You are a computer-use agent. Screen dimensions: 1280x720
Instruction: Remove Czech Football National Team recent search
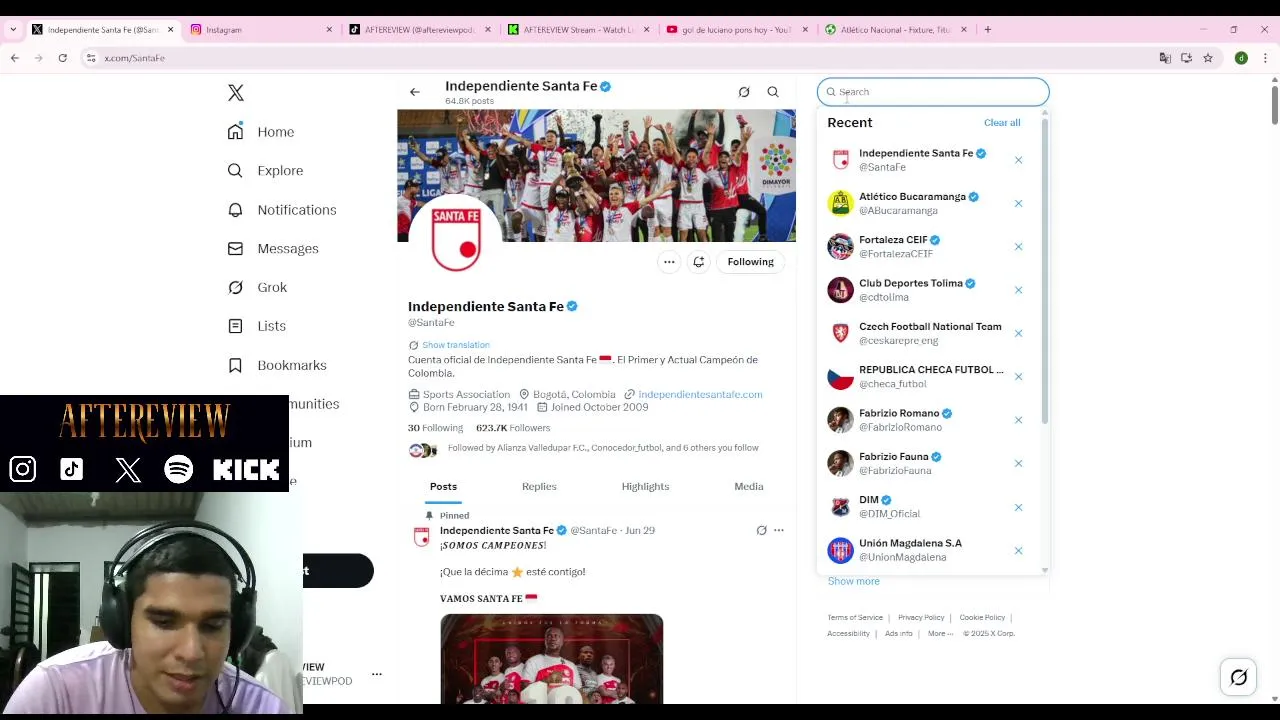(x=1018, y=333)
